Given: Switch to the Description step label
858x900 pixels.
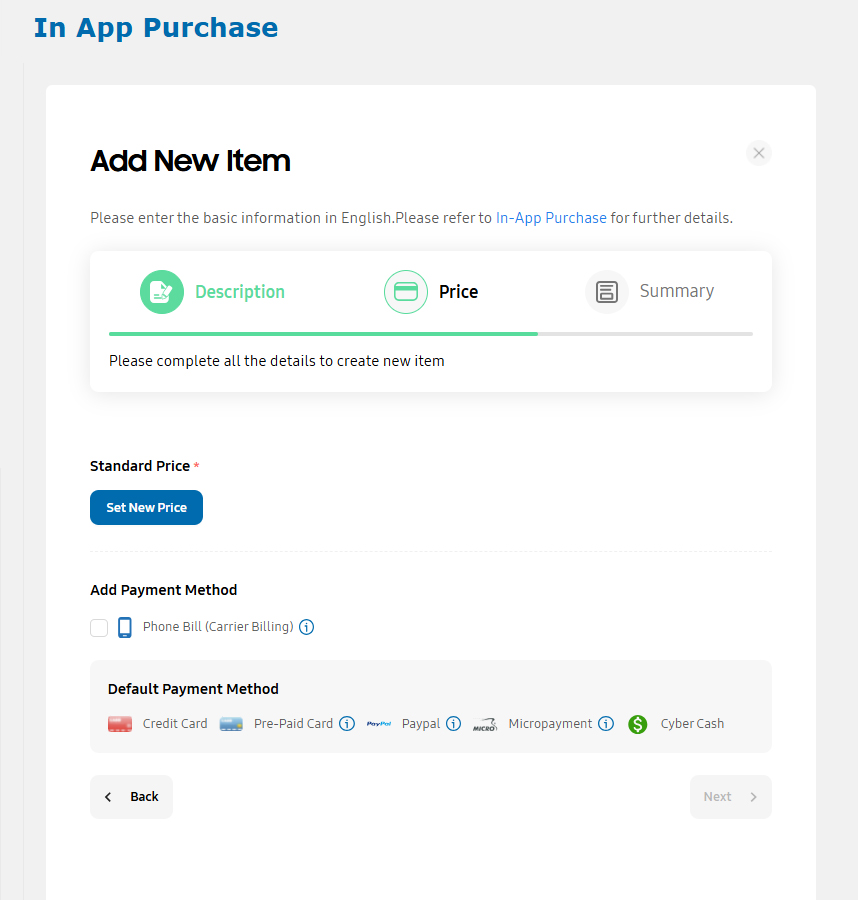Looking at the screenshot, I should [240, 292].
